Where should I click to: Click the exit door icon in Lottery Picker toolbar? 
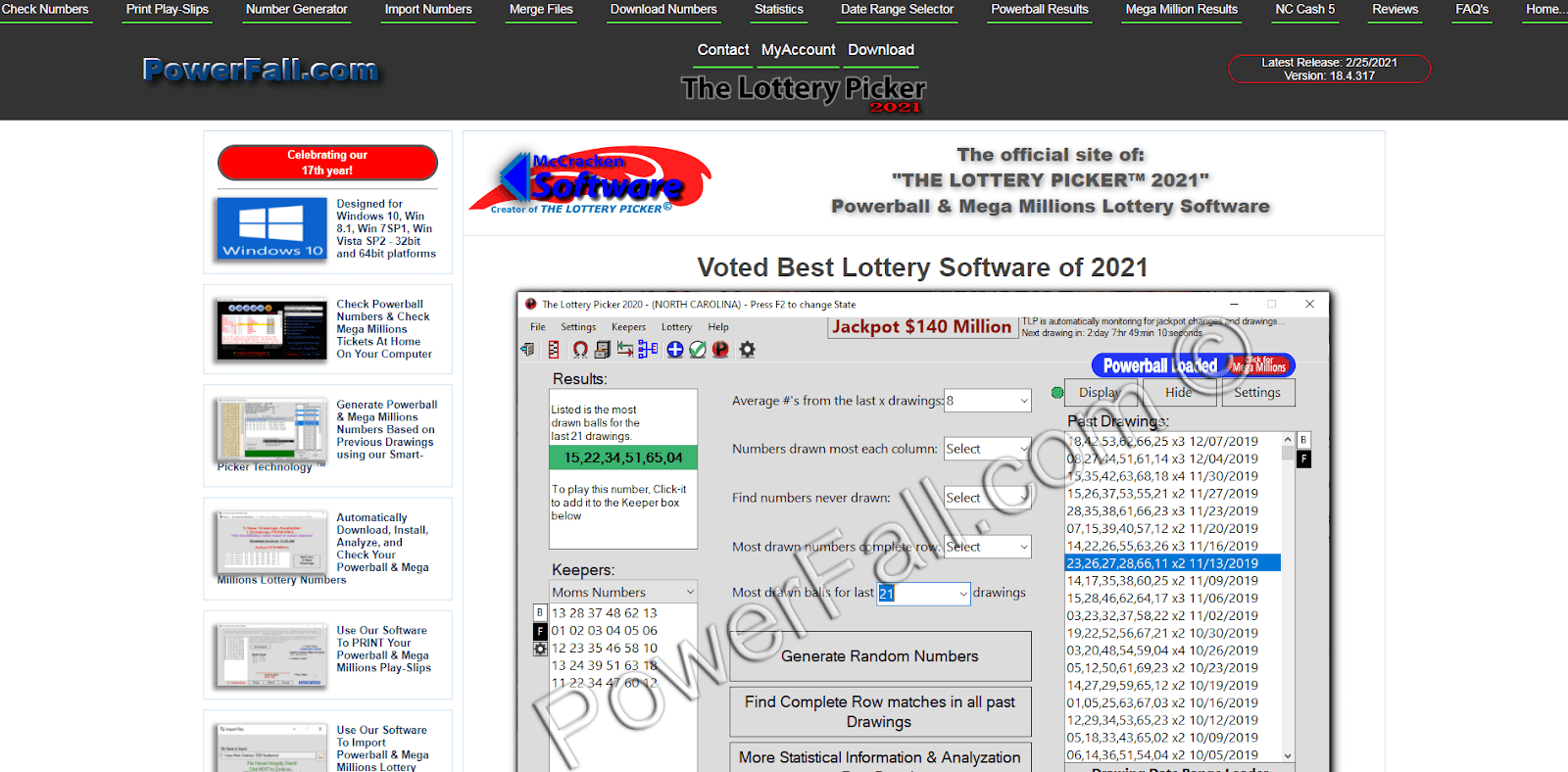(x=528, y=350)
